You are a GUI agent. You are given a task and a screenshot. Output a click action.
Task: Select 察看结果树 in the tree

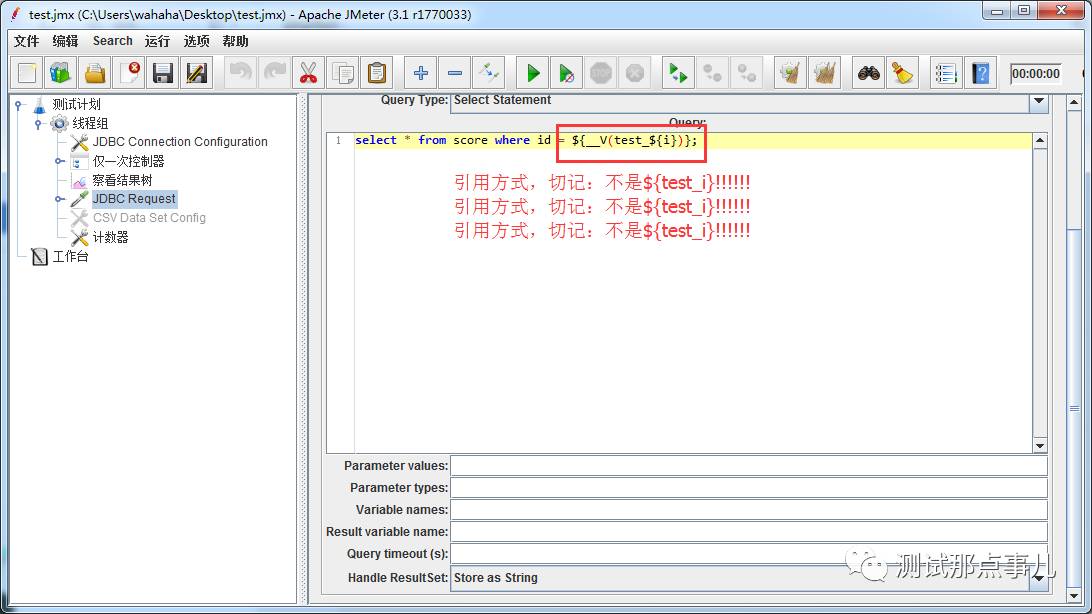pos(122,180)
